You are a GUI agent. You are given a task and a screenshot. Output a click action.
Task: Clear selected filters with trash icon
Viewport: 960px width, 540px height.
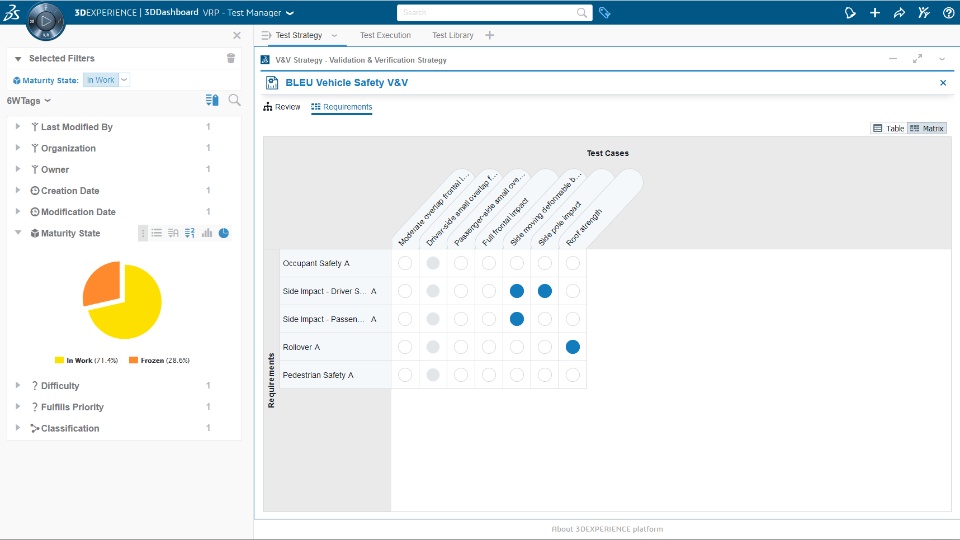[231, 58]
